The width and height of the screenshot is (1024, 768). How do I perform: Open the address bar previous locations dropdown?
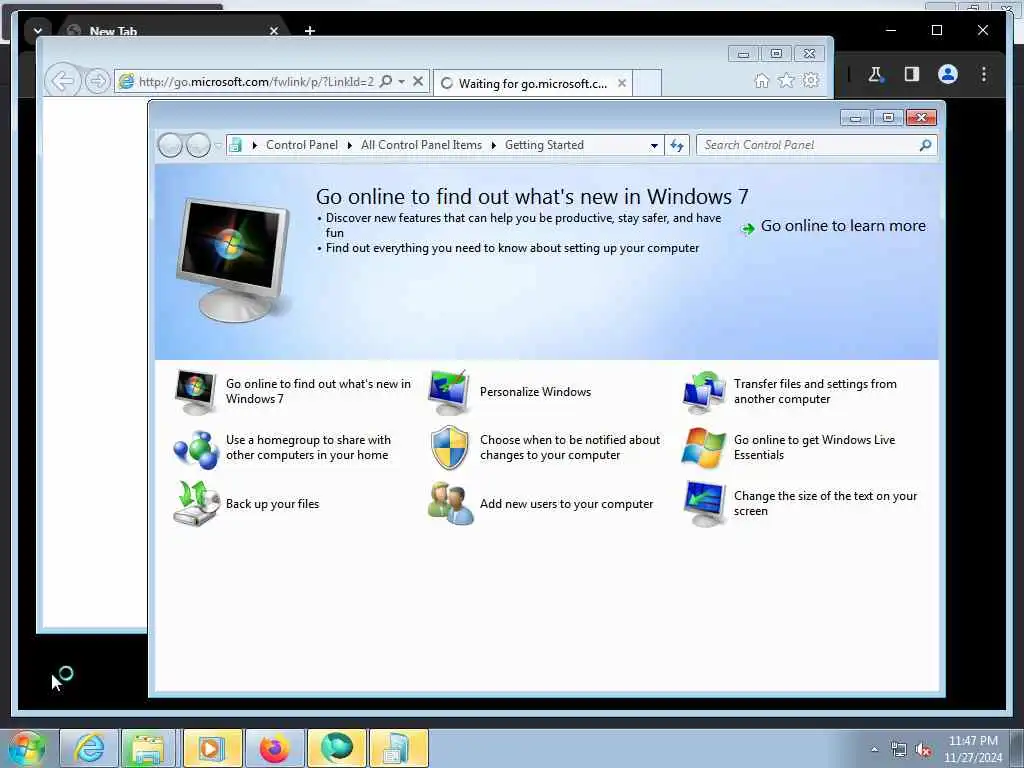tap(654, 146)
